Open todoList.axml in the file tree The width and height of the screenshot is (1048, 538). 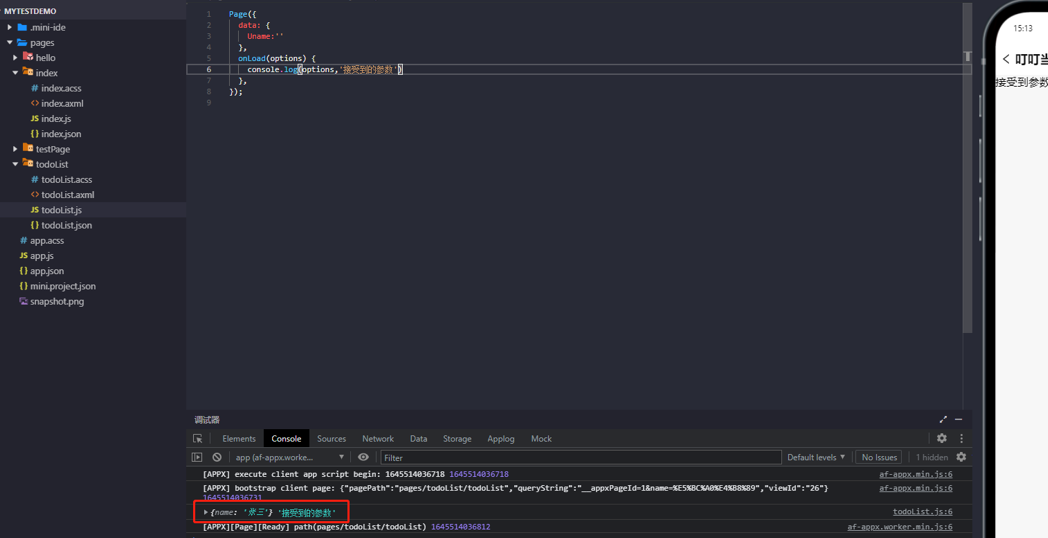pos(68,194)
